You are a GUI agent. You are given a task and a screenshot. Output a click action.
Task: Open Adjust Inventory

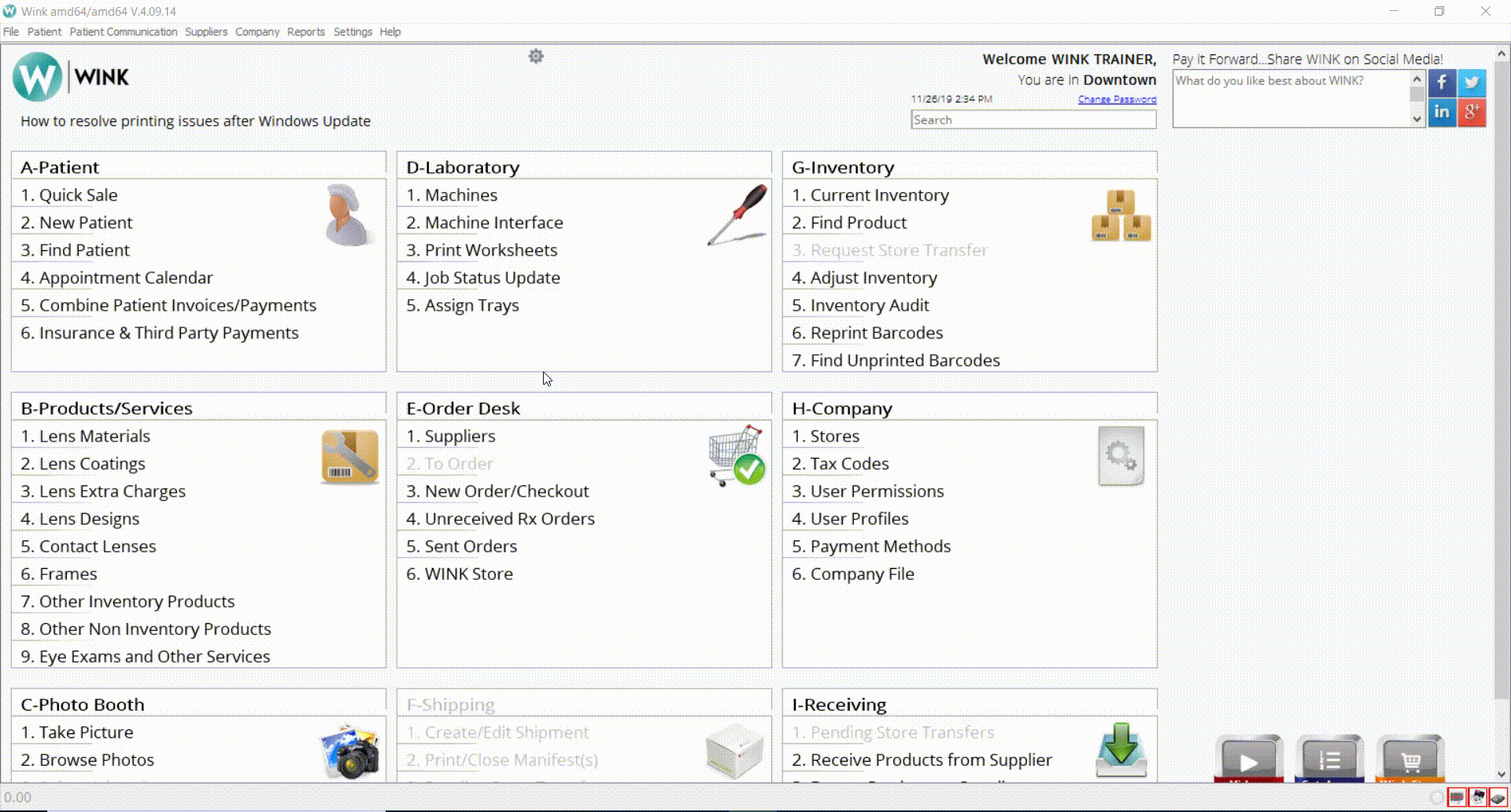click(x=865, y=278)
